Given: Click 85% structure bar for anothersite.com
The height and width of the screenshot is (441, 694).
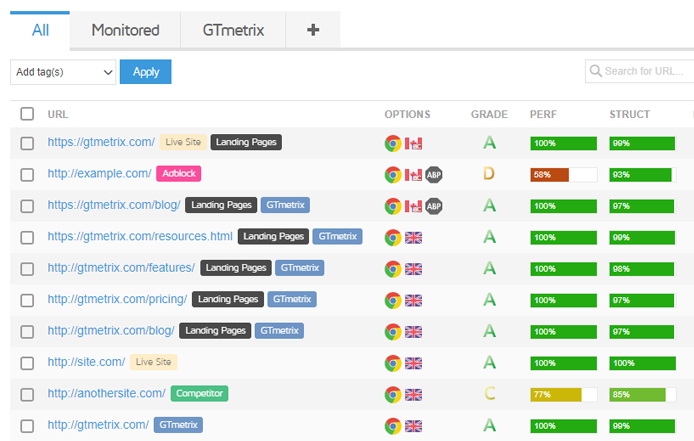Looking at the screenshot, I should coord(642,395).
